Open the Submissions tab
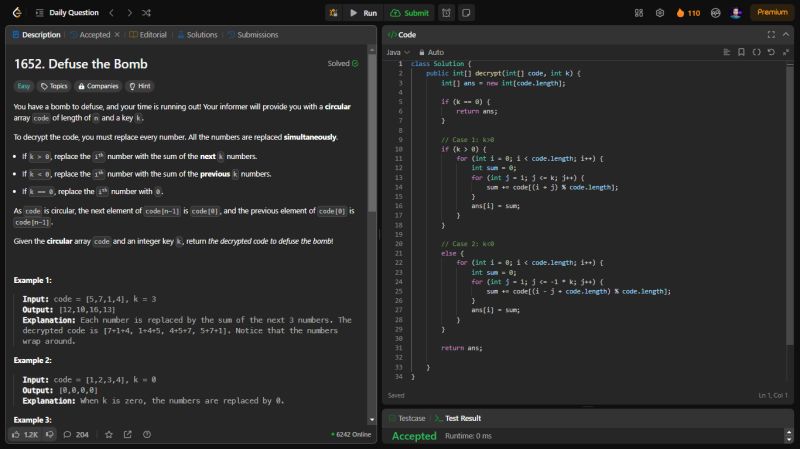The height and width of the screenshot is (449, 800). tap(253, 35)
